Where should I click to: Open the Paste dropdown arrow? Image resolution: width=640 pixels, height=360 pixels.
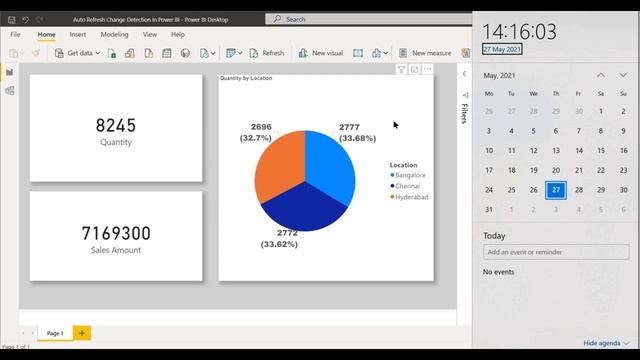pos(22,53)
